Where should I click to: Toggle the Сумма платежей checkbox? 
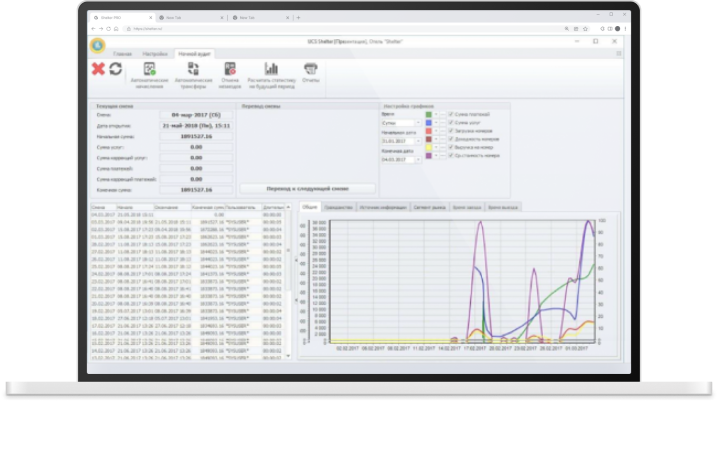coord(451,114)
